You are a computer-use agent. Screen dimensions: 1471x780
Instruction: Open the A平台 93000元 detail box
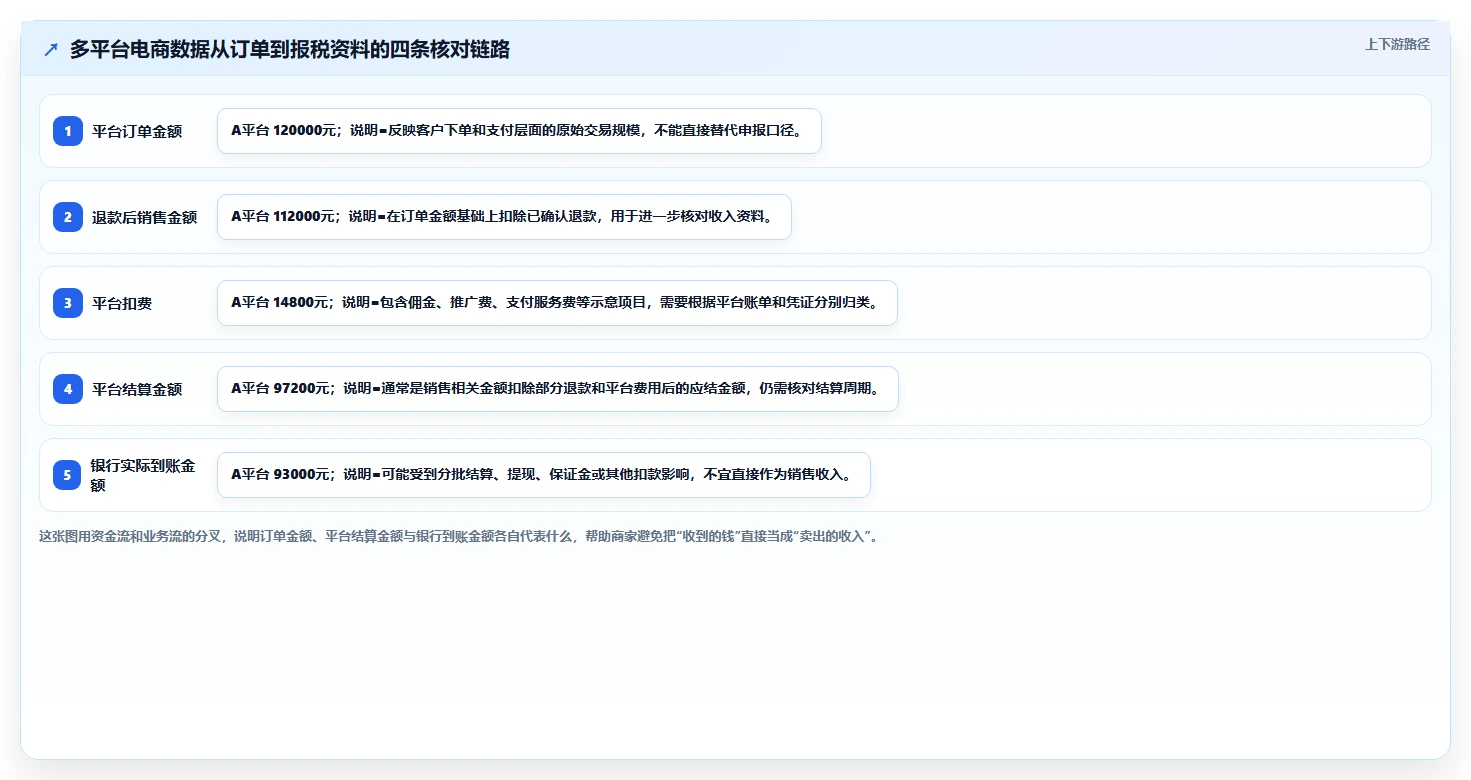[544, 475]
